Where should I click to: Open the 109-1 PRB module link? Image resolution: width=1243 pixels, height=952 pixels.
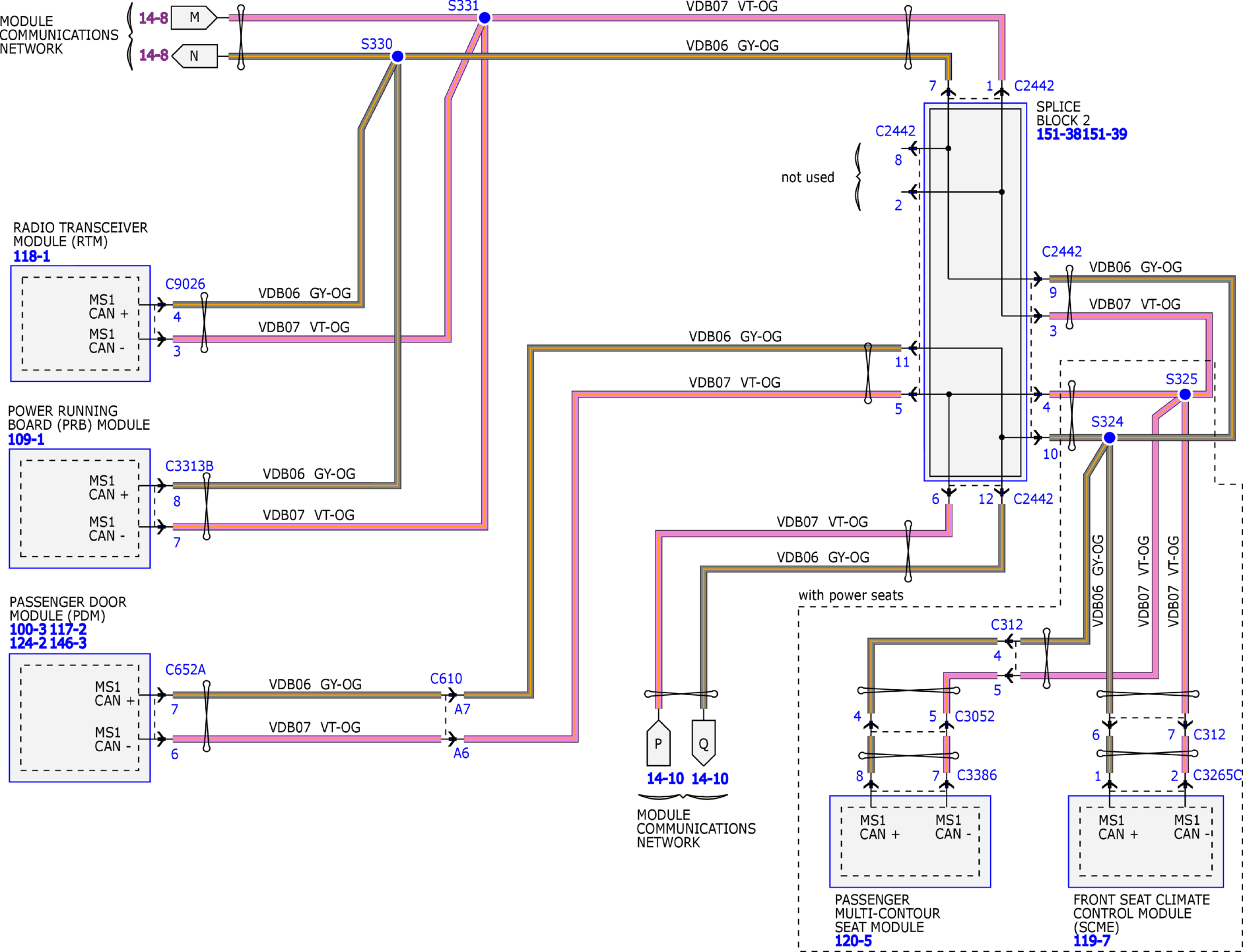tap(26, 440)
